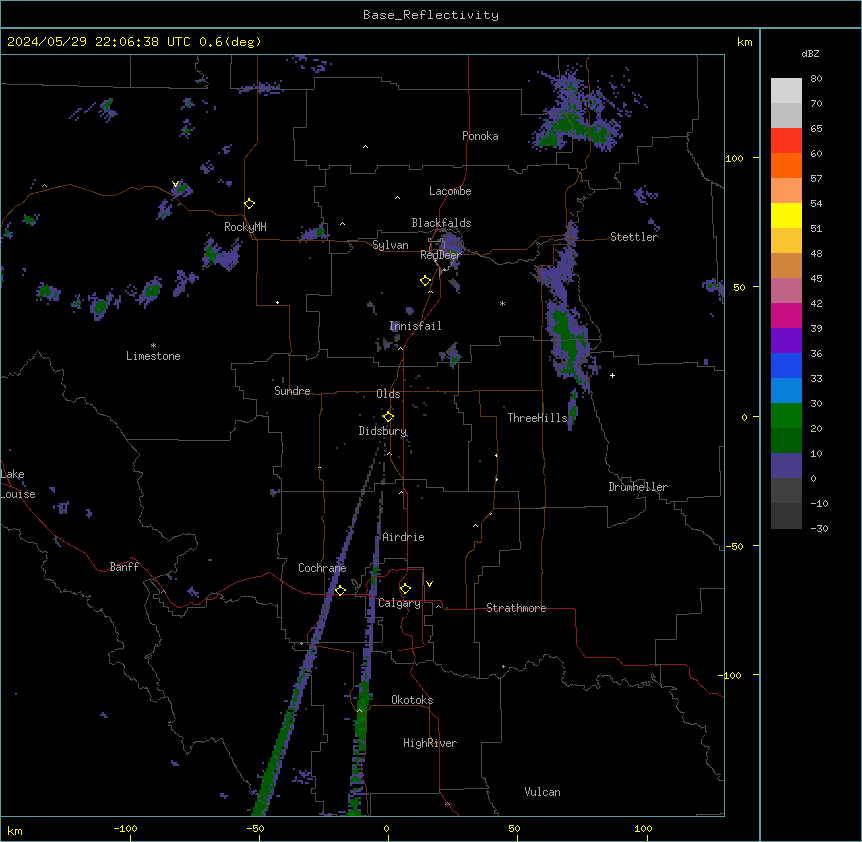Select the Sundre label on the map
Viewport: 862px width, 842px height.
[292, 391]
